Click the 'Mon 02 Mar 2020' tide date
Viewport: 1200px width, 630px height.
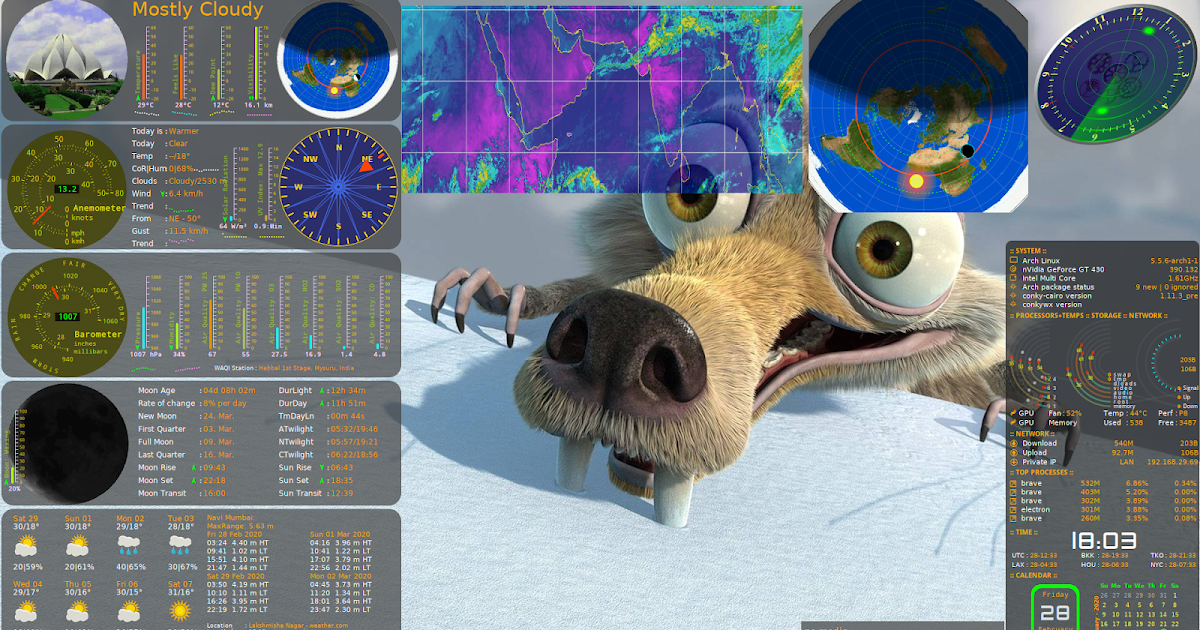click(x=340, y=577)
